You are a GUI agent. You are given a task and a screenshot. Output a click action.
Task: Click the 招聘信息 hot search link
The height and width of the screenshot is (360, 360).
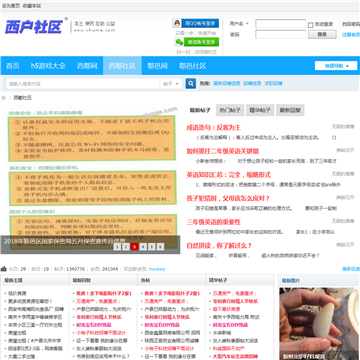[x=252, y=84]
